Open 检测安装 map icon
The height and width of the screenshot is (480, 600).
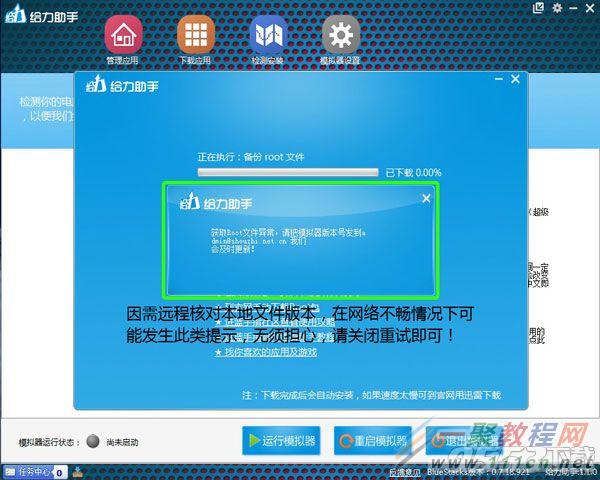pos(268,35)
